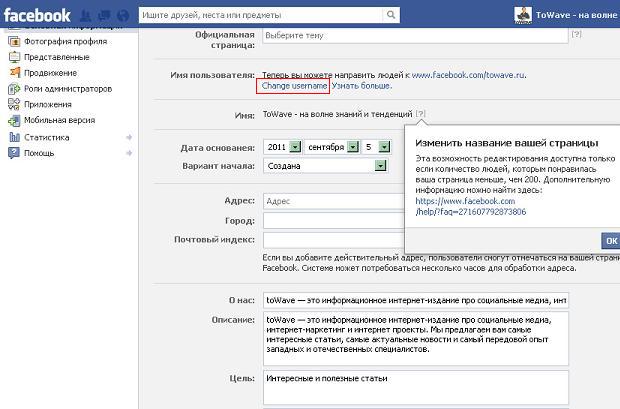Click arrow next to Статистика
The height and width of the screenshot is (409, 620).
point(129,137)
